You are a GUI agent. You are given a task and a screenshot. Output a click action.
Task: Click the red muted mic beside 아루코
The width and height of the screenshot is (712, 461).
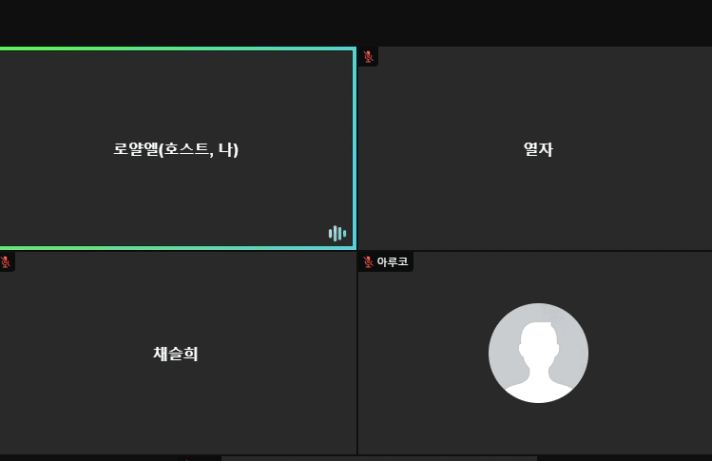coord(368,262)
